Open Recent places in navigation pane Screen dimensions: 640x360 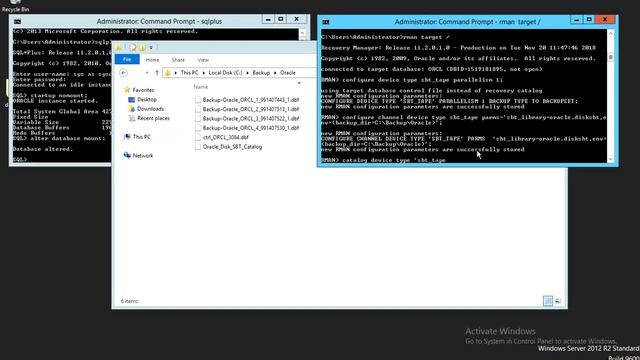click(153, 118)
